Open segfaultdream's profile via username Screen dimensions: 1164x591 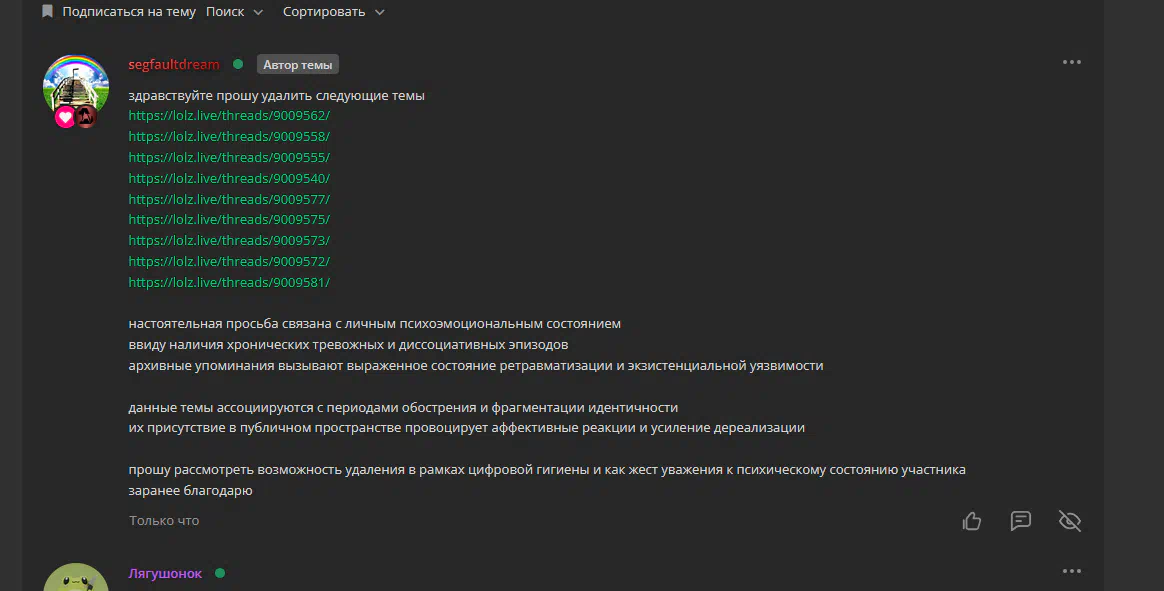point(174,65)
